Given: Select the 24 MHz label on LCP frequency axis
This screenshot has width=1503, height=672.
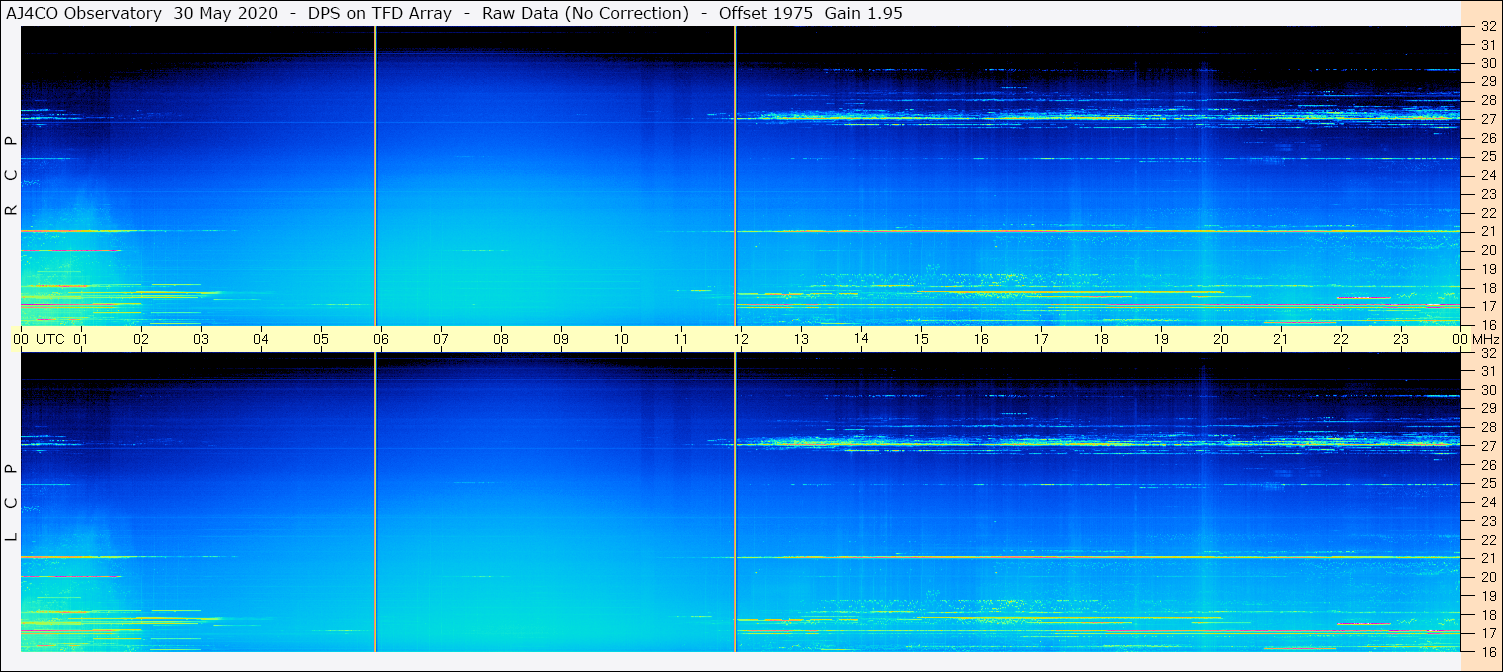Looking at the screenshot, I should click(1487, 502).
